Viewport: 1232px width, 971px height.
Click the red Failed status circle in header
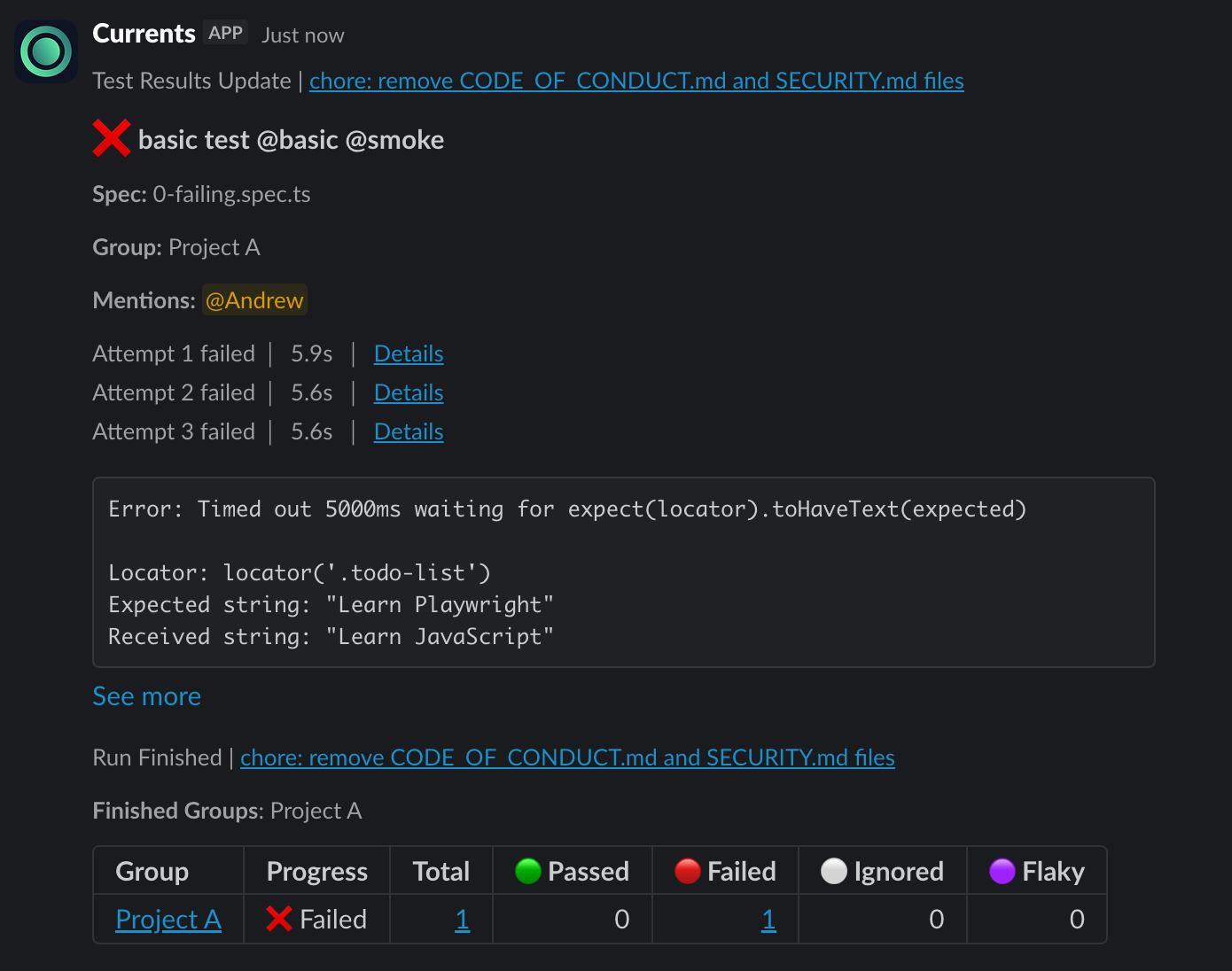(x=687, y=872)
